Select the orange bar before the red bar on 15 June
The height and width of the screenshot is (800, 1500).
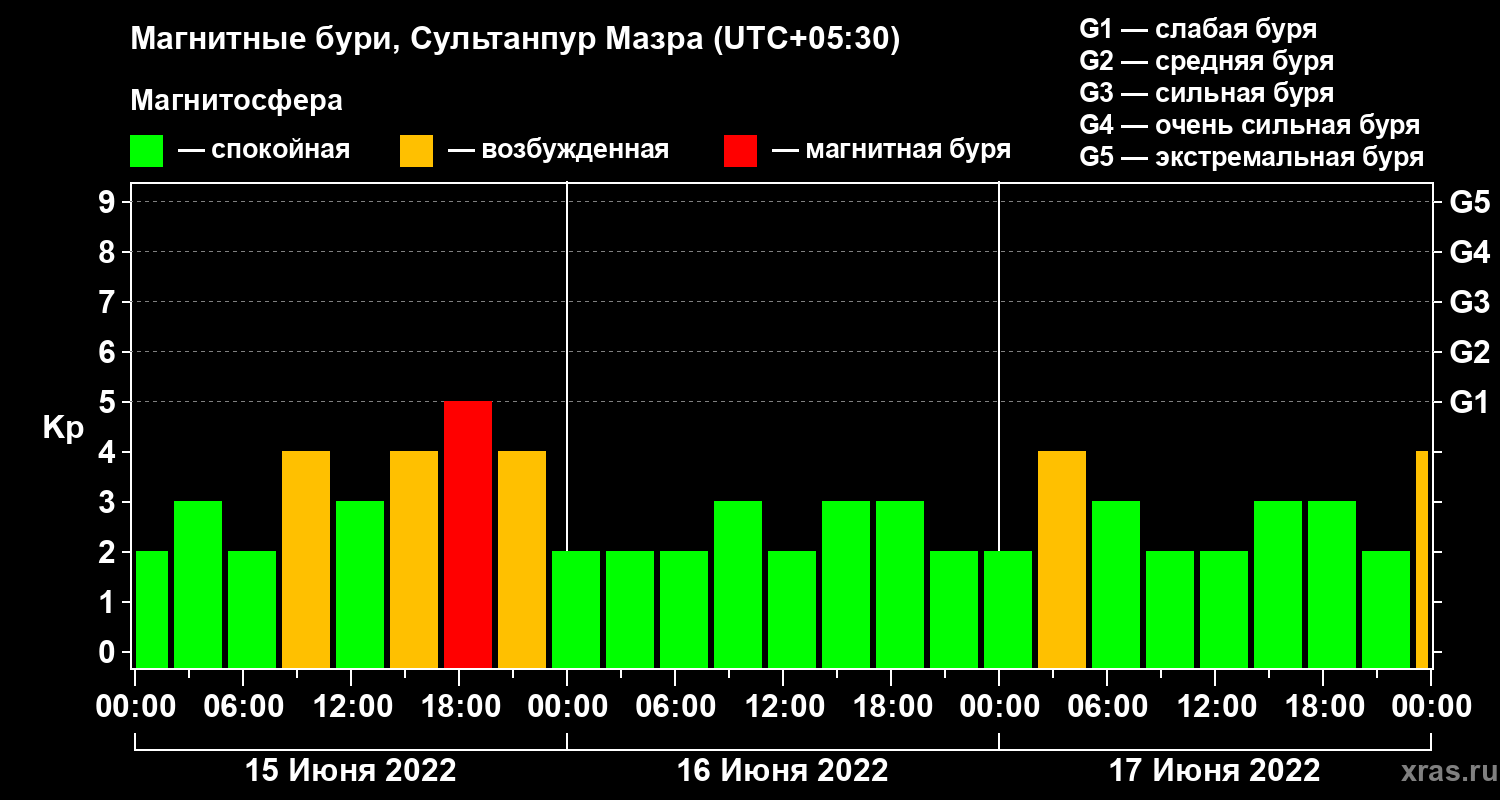click(414, 560)
